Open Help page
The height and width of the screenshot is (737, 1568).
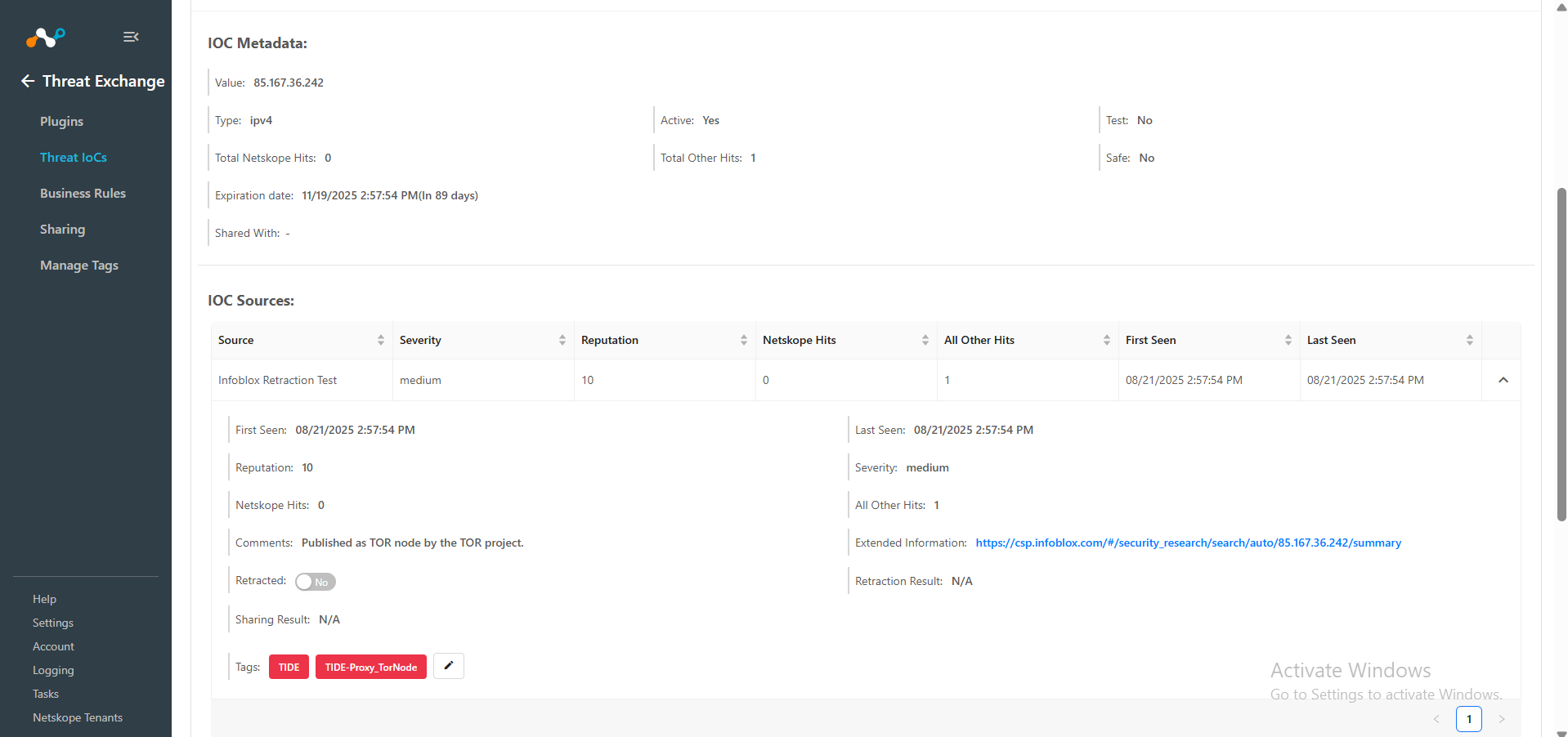click(x=45, y=599)
